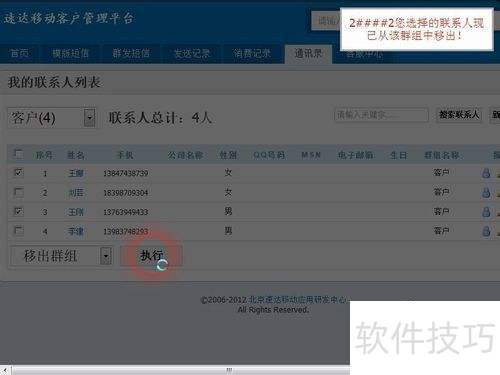Click the 序号 column header

point(44,155)
